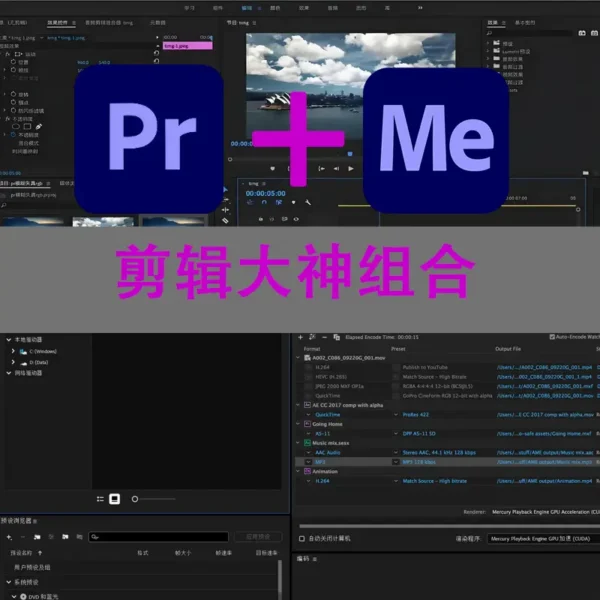
Task: Select the pen mask tool under Opacity
Action: (x=39, y=126)
